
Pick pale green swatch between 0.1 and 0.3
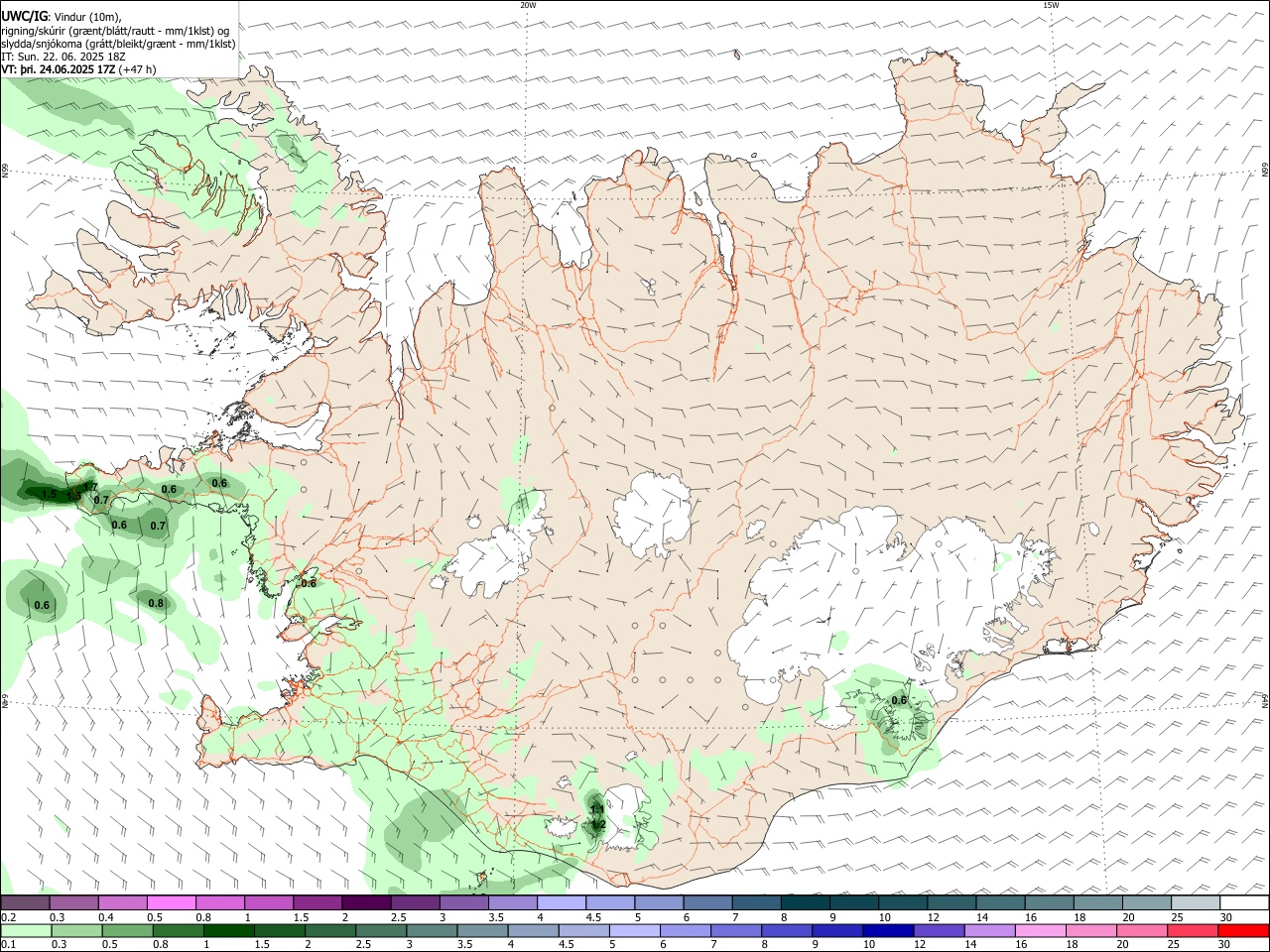coord(25,930)
